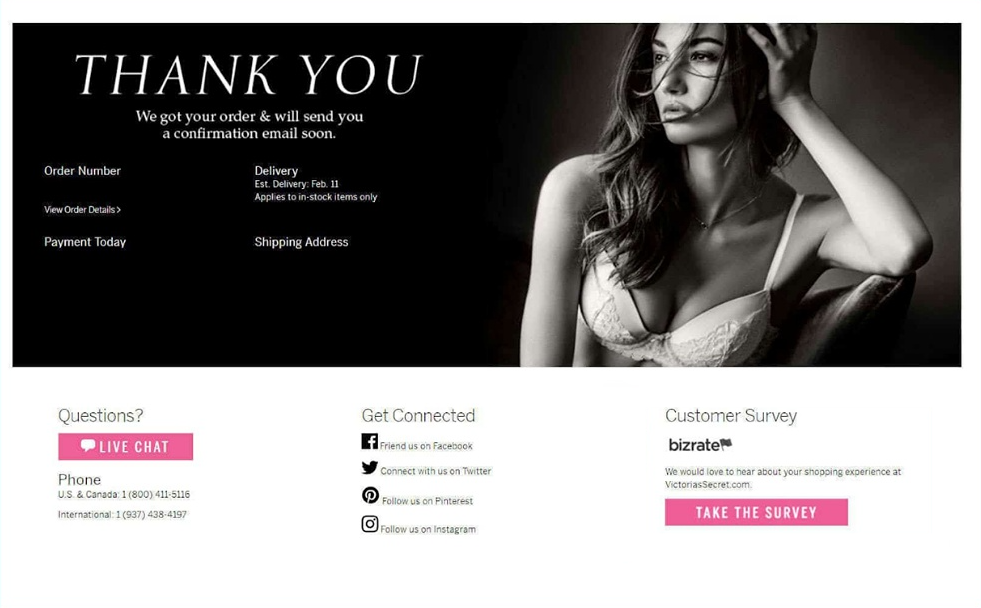The width and height of the screenshot is (981, 608).
Task: Open Follow us on Instagram link
Action: tap(428, 529)
